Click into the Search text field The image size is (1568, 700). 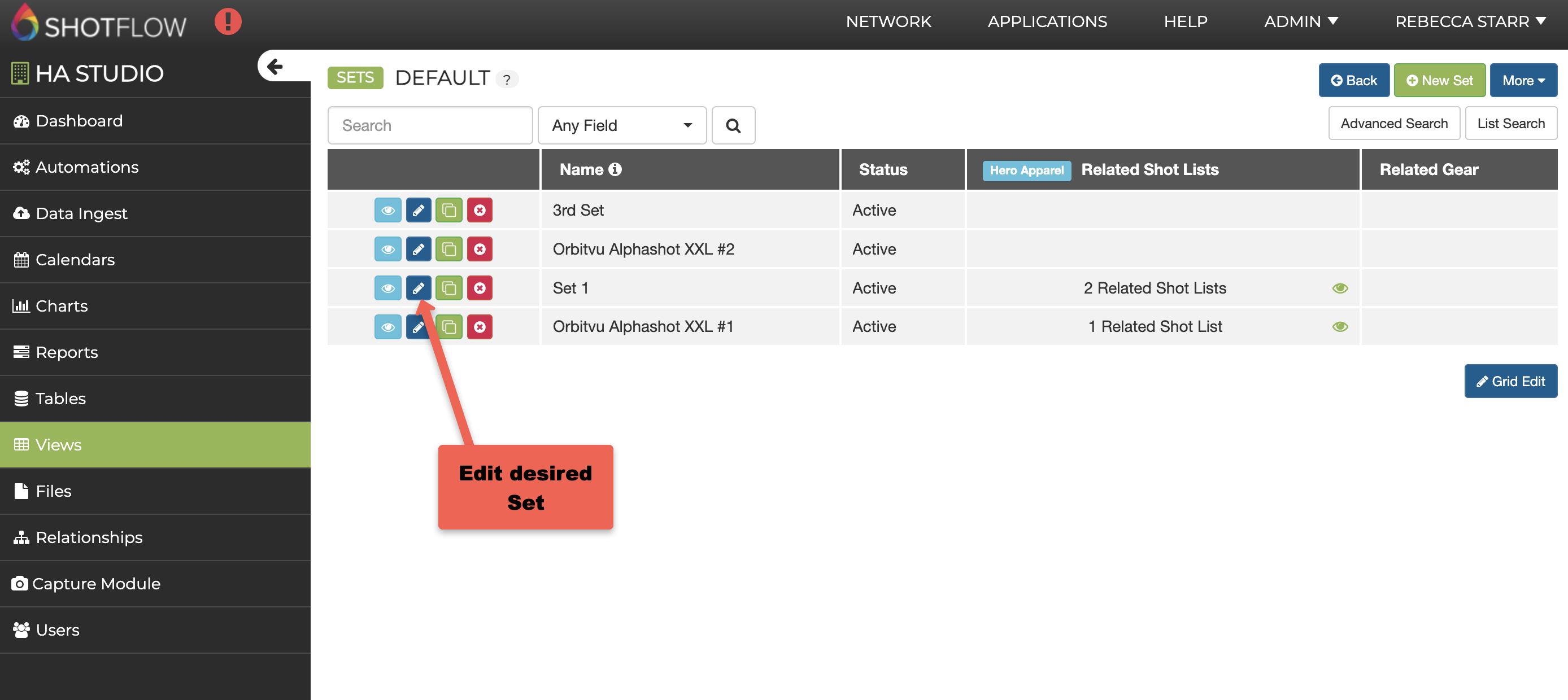[430, 125]
